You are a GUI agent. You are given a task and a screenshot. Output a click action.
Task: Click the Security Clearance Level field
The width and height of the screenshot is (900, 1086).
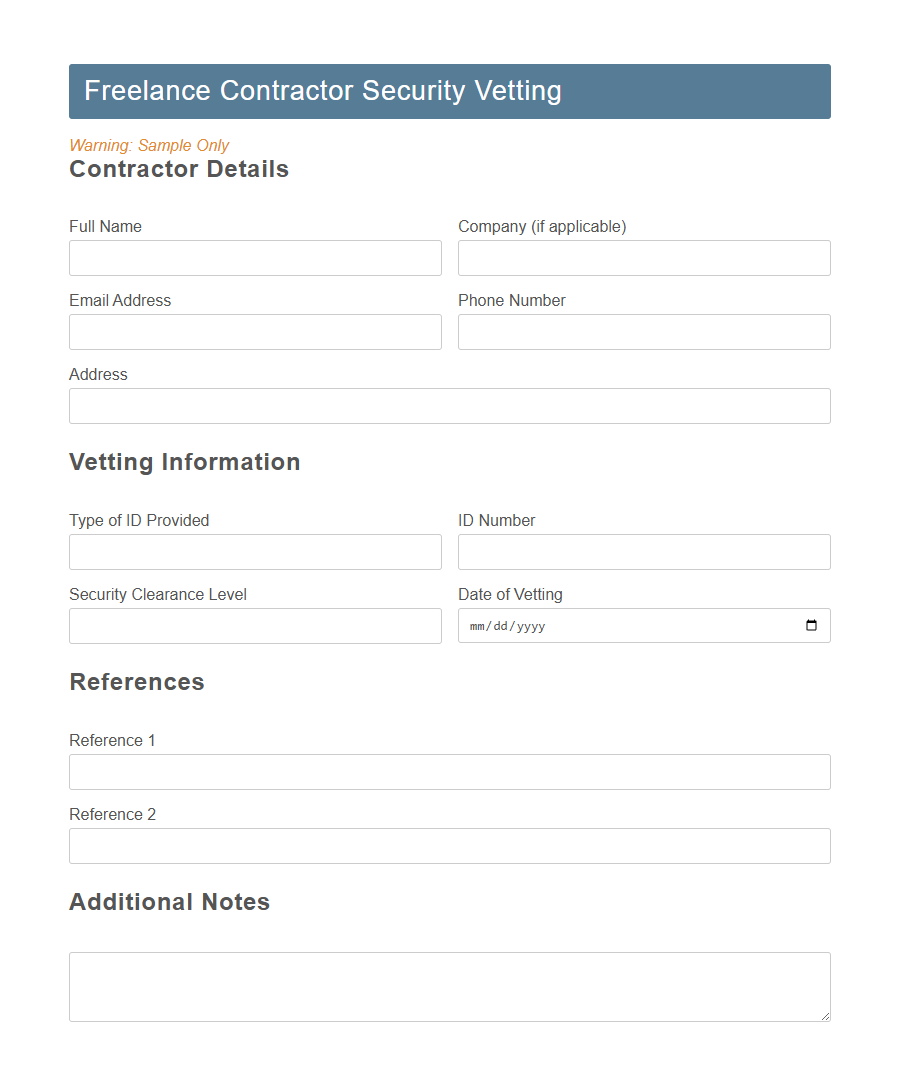pos(255,626)
